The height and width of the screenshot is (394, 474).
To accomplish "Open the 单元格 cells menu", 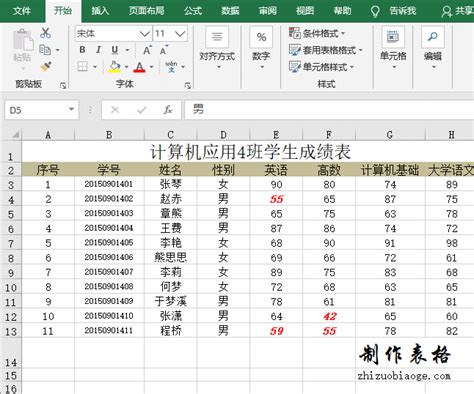I will click(393, 48).
